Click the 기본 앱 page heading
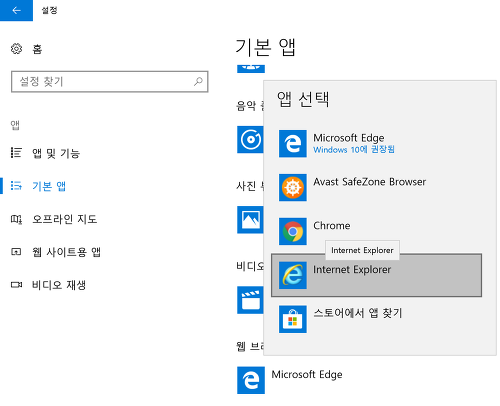The image size is (500, 406). (x=266, y=47)
